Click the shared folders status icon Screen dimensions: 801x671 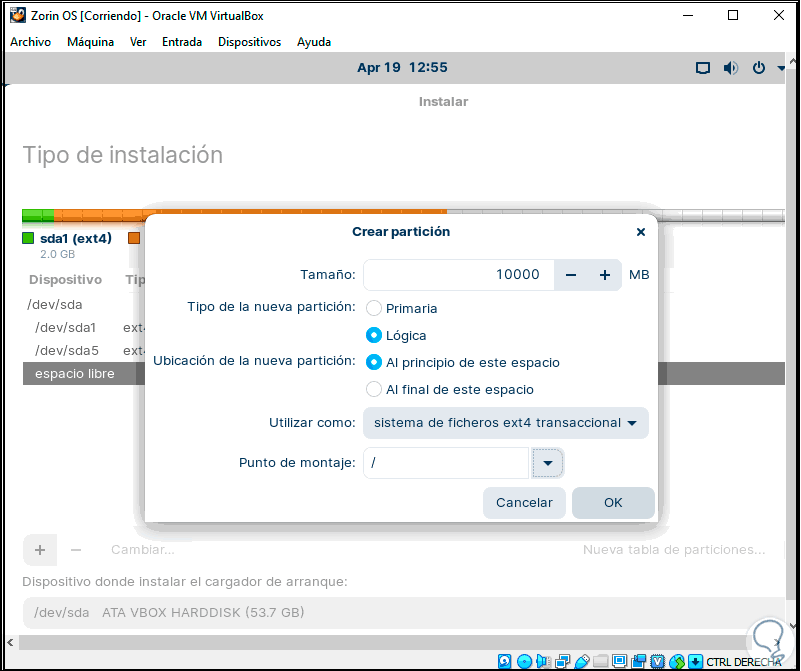[x=601, y=661]
